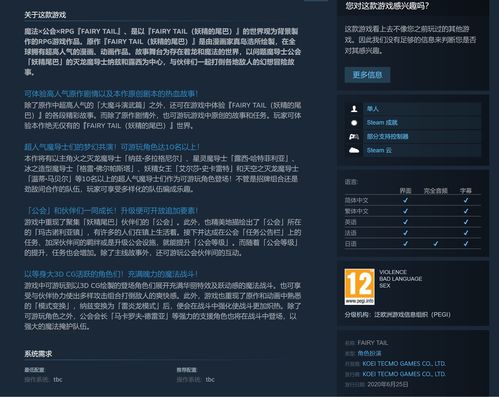Click the 最低配置 operating system tbc value
Viewport: 499px width, 397px height.
click(58, 379)
